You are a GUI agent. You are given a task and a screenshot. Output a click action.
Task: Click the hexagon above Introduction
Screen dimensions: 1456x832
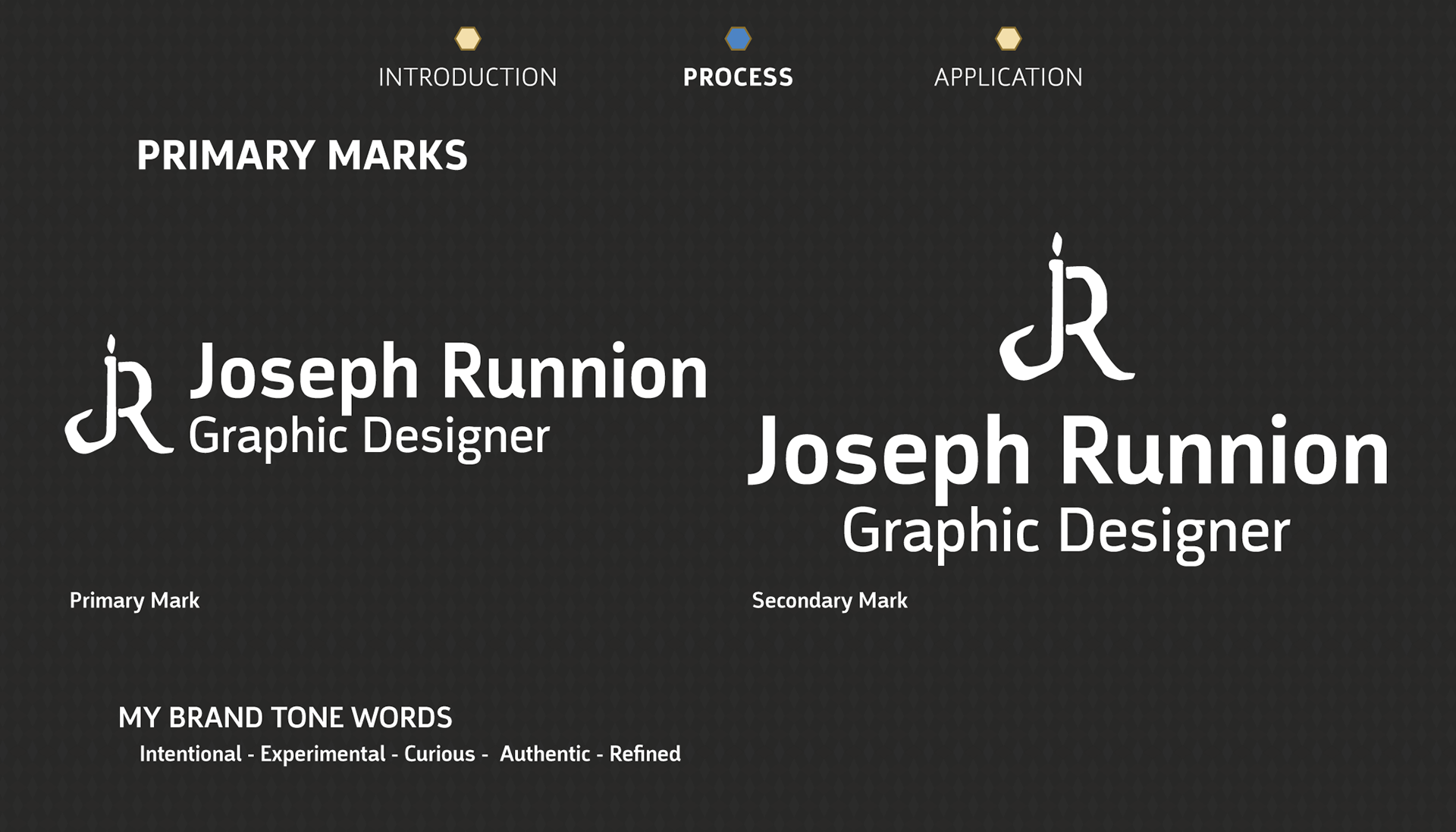point(468,39)
